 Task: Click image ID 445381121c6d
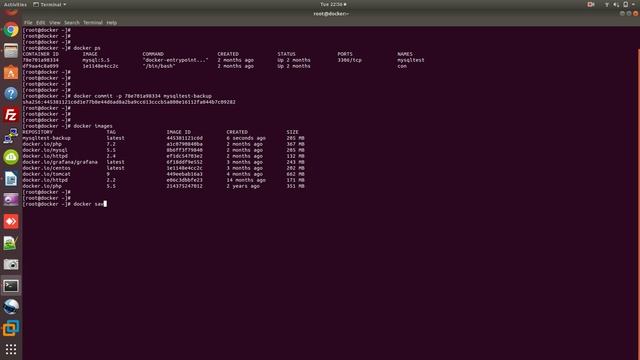pyautogui.click(x=184, y=138)
